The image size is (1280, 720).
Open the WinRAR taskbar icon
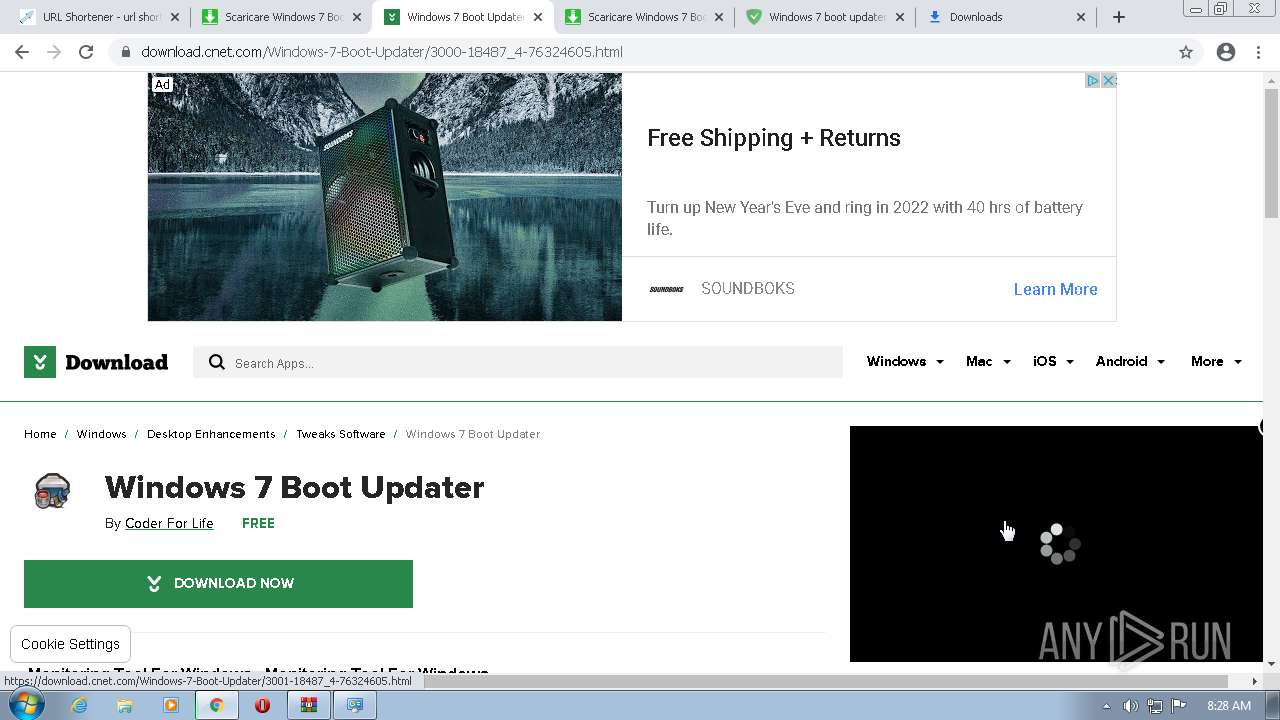coord(308,705)
